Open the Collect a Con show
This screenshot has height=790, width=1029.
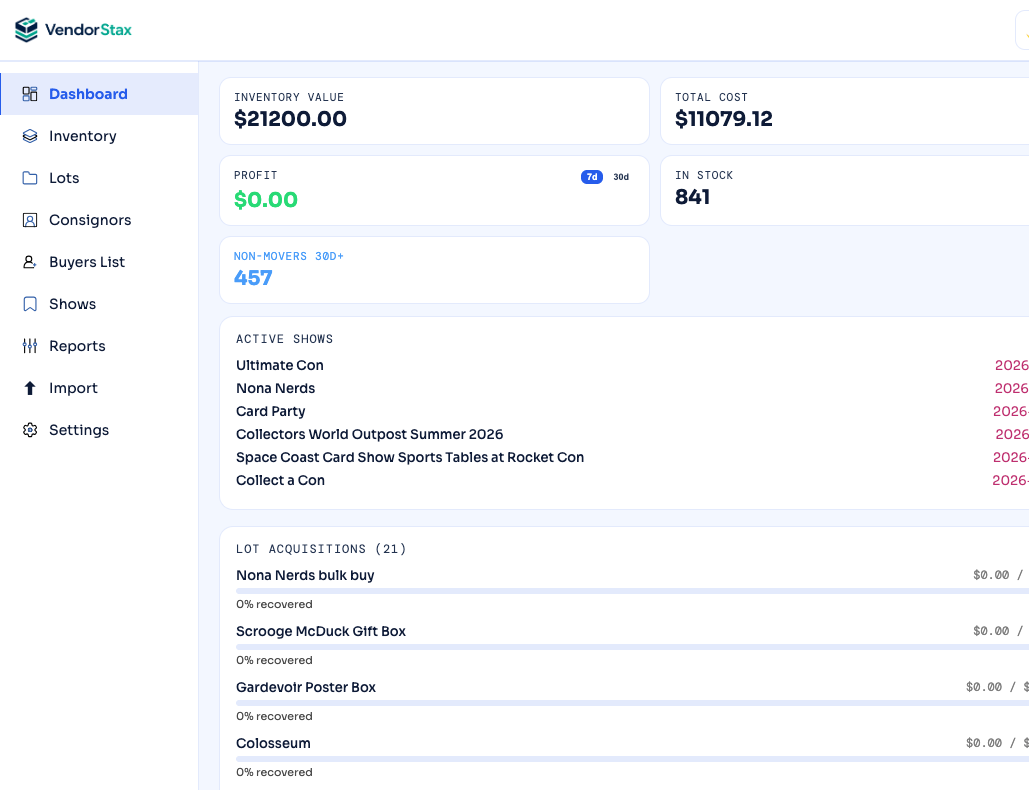point(280,480)
